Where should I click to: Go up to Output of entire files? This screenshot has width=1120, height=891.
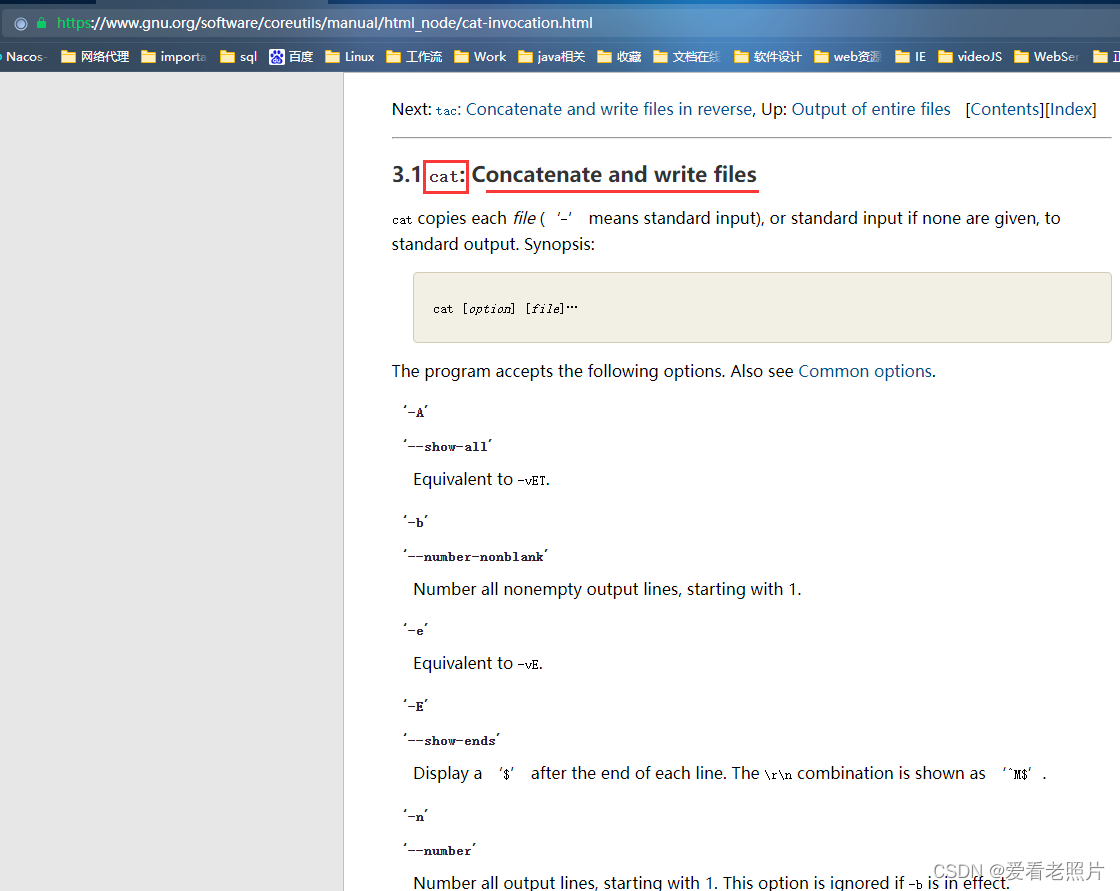coord(871,109)
